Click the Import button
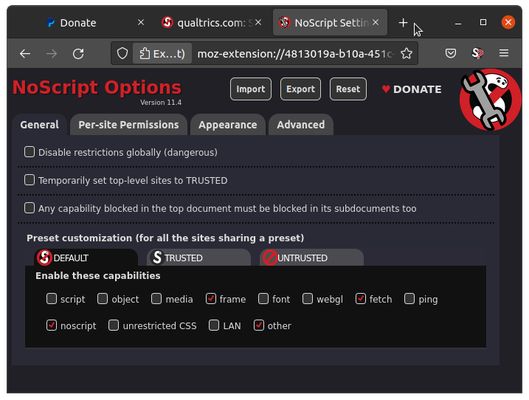The width and height of the screenshot is (529, 400). pyautogui.click(x=251, y=89)
